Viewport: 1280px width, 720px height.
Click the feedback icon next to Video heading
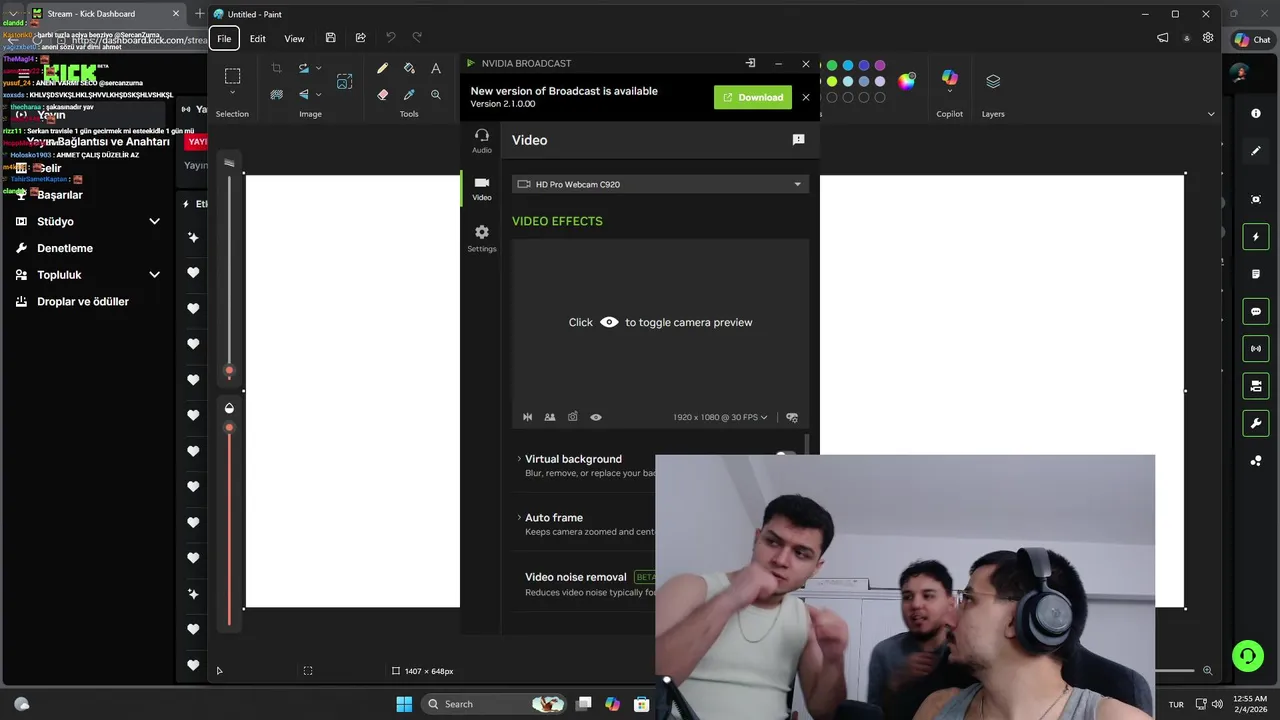tap(798, 140)
